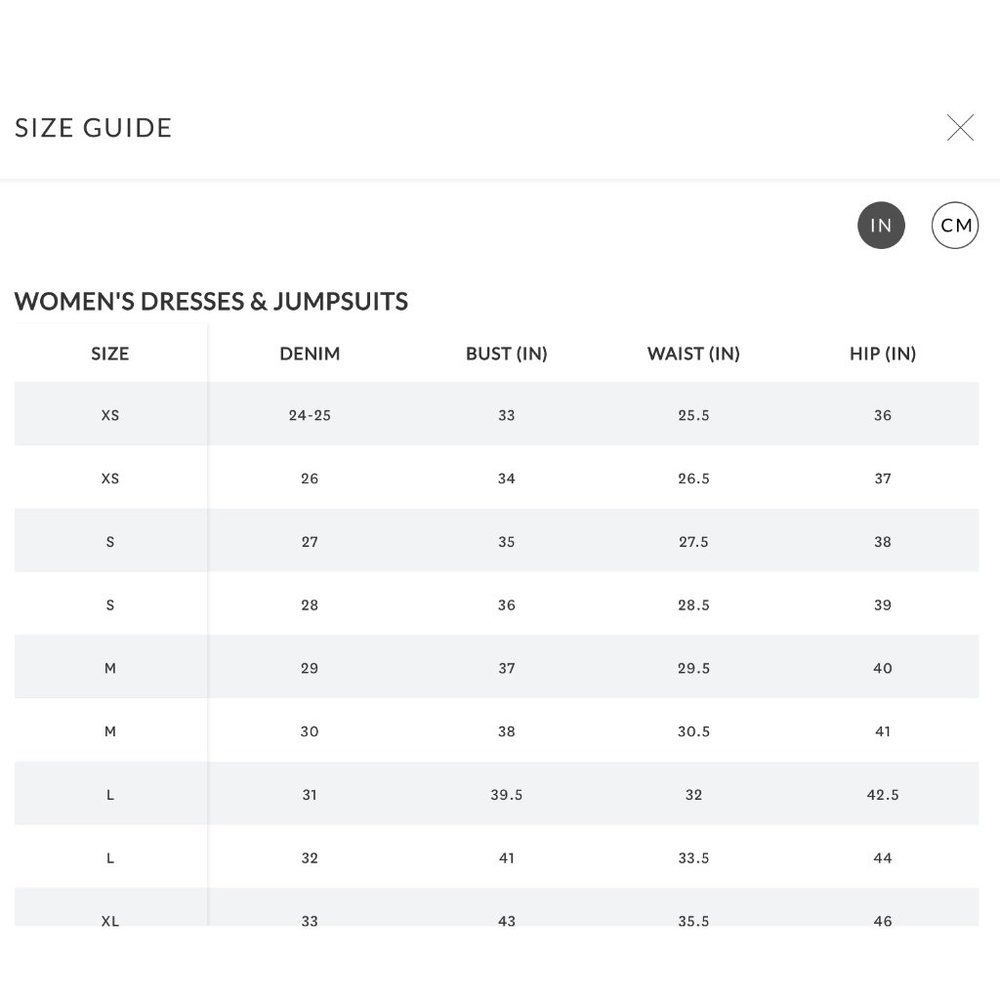The width and height of the screenshot is (1000, 1000).
Task: Close the Size Guide dialog
Action: [x=960, y=128]
